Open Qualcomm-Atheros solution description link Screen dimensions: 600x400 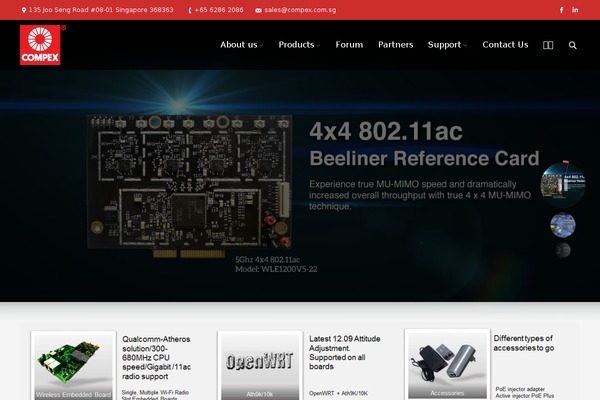click(157, 358)
